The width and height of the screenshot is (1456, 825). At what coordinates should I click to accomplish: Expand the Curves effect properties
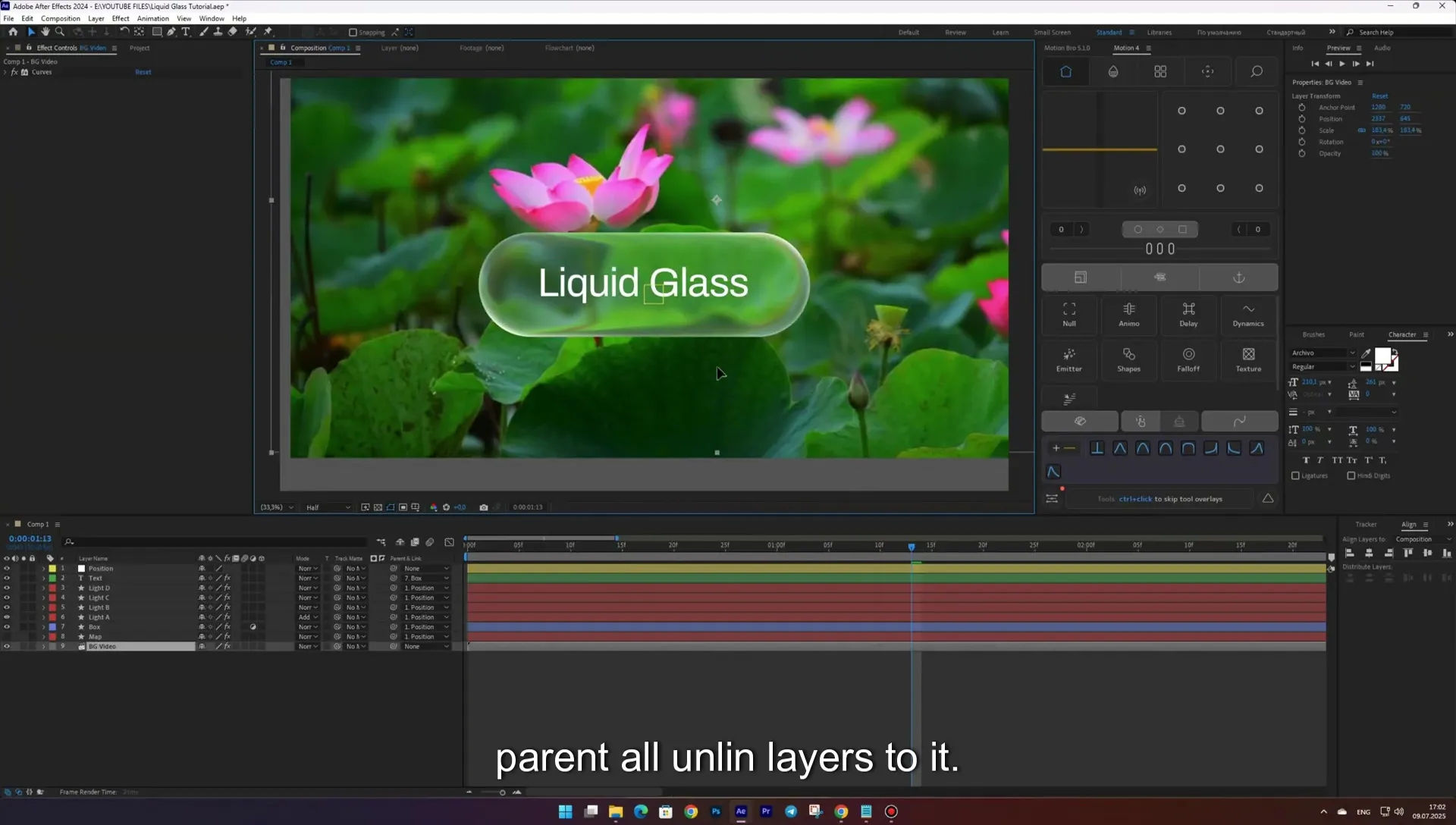pos(6,73)
